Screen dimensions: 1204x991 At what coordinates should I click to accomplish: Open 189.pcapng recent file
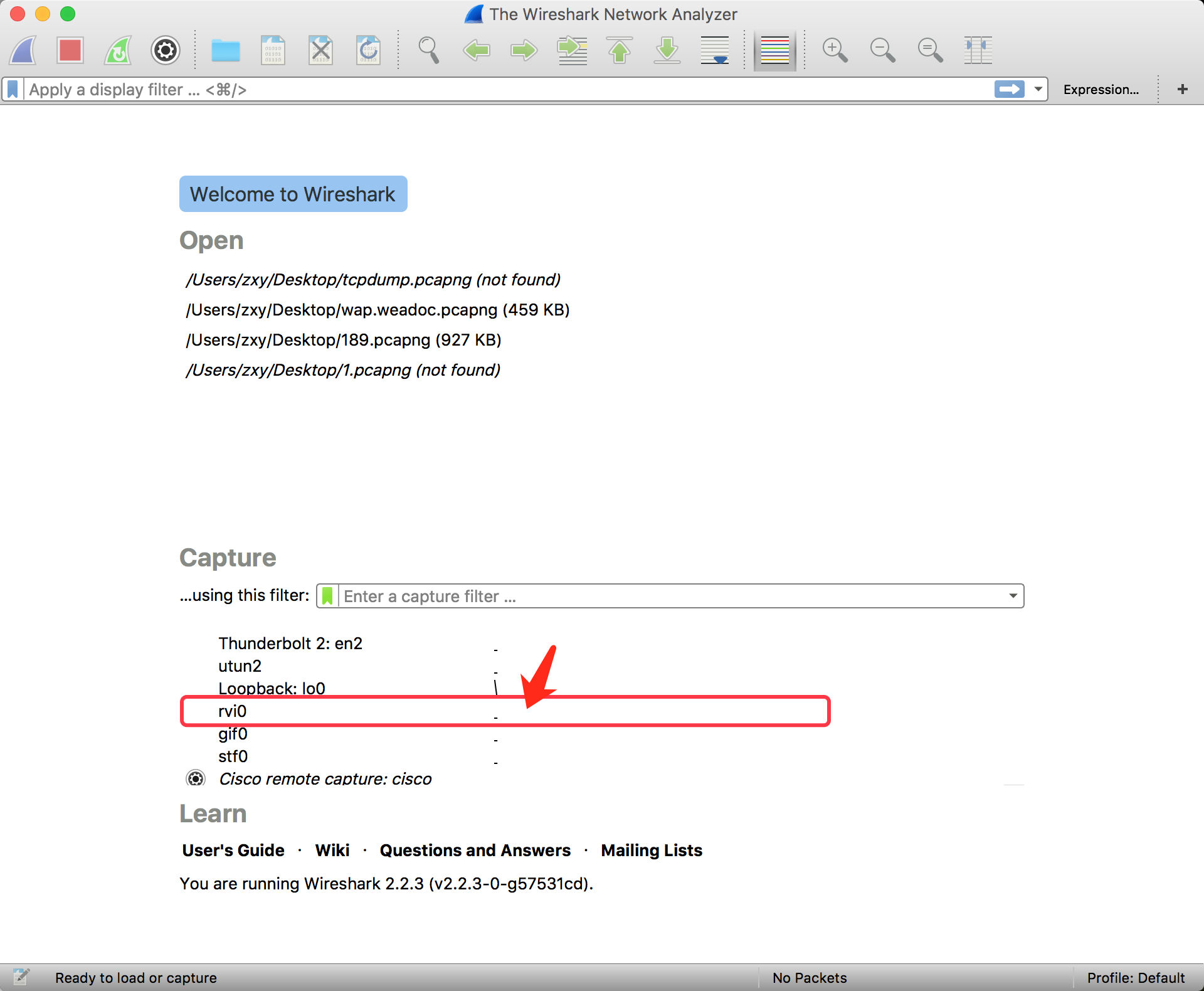coord(344,340)
